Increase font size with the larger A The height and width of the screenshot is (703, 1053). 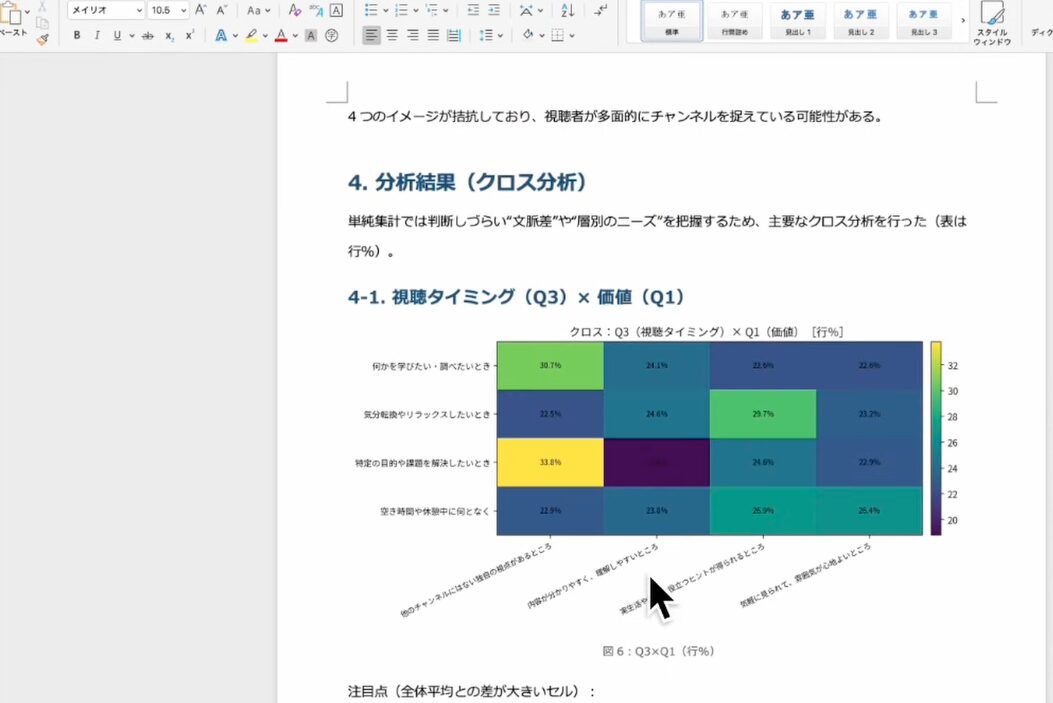tap(201, 10)
